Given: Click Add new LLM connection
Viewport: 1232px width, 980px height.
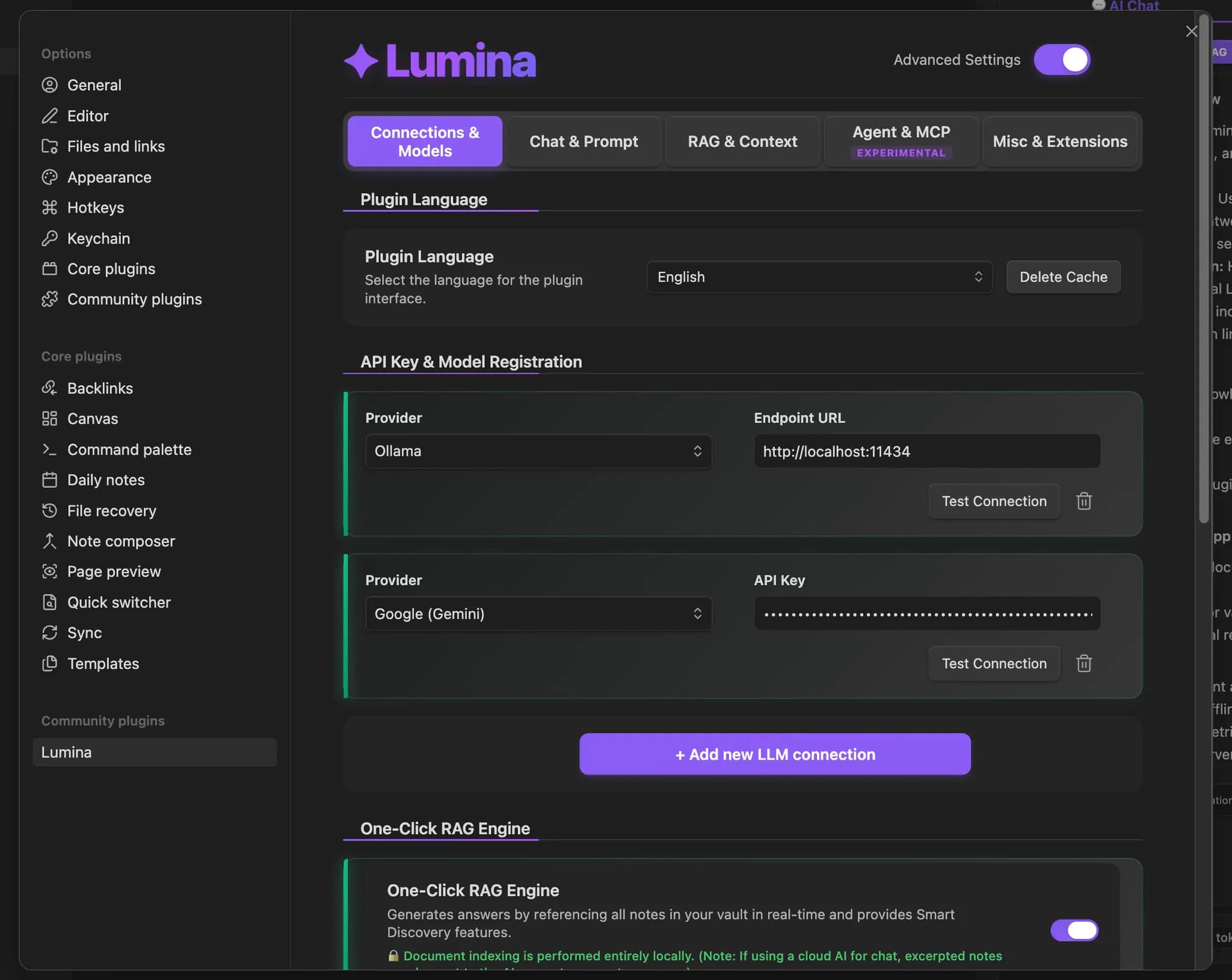Looking at the screenshot, I should point(775,754).
